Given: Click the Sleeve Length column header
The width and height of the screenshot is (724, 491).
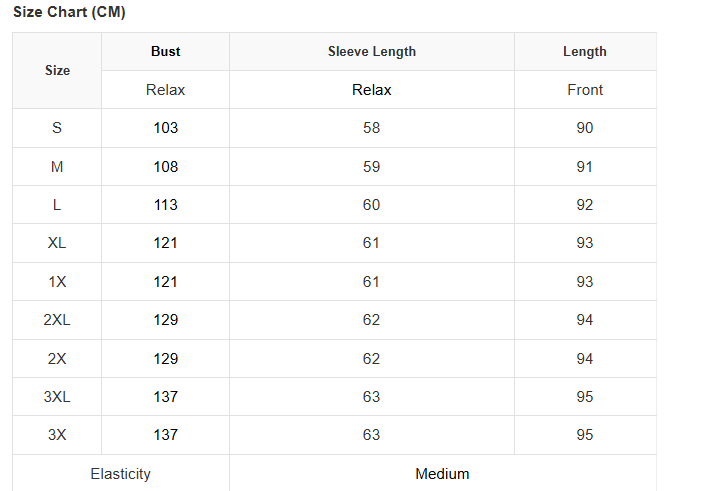Looking at the screenshot, I should 372,51.
